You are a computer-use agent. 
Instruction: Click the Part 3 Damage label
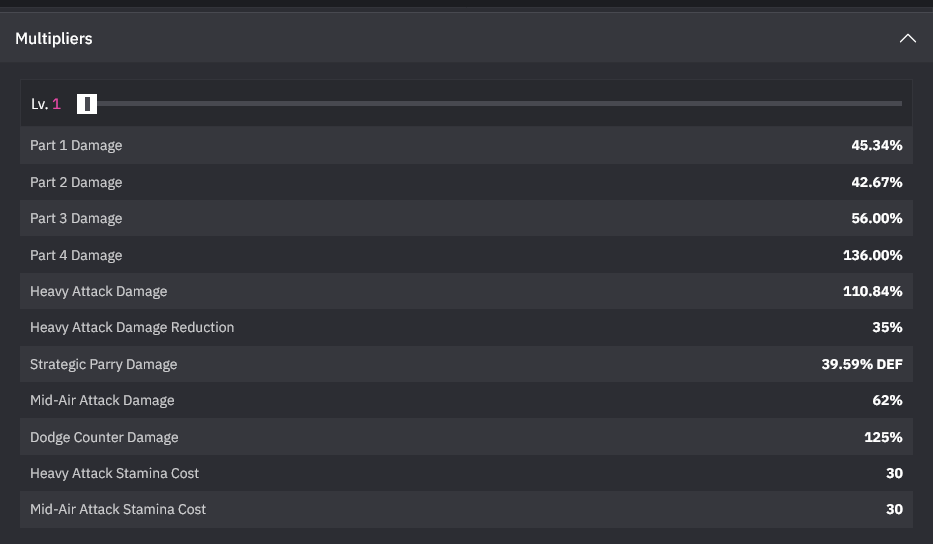click(76, 218)
